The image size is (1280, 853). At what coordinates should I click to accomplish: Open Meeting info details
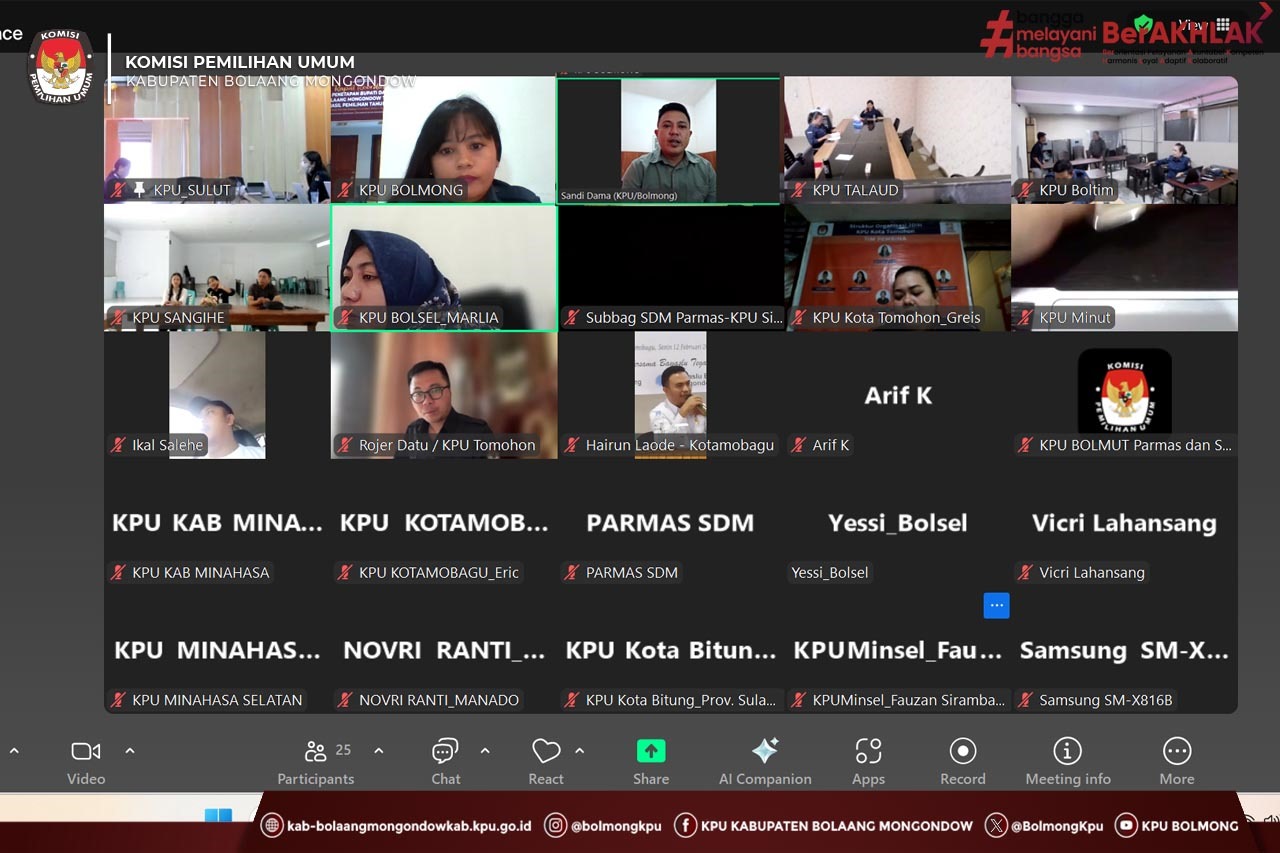click(1067, 761)
